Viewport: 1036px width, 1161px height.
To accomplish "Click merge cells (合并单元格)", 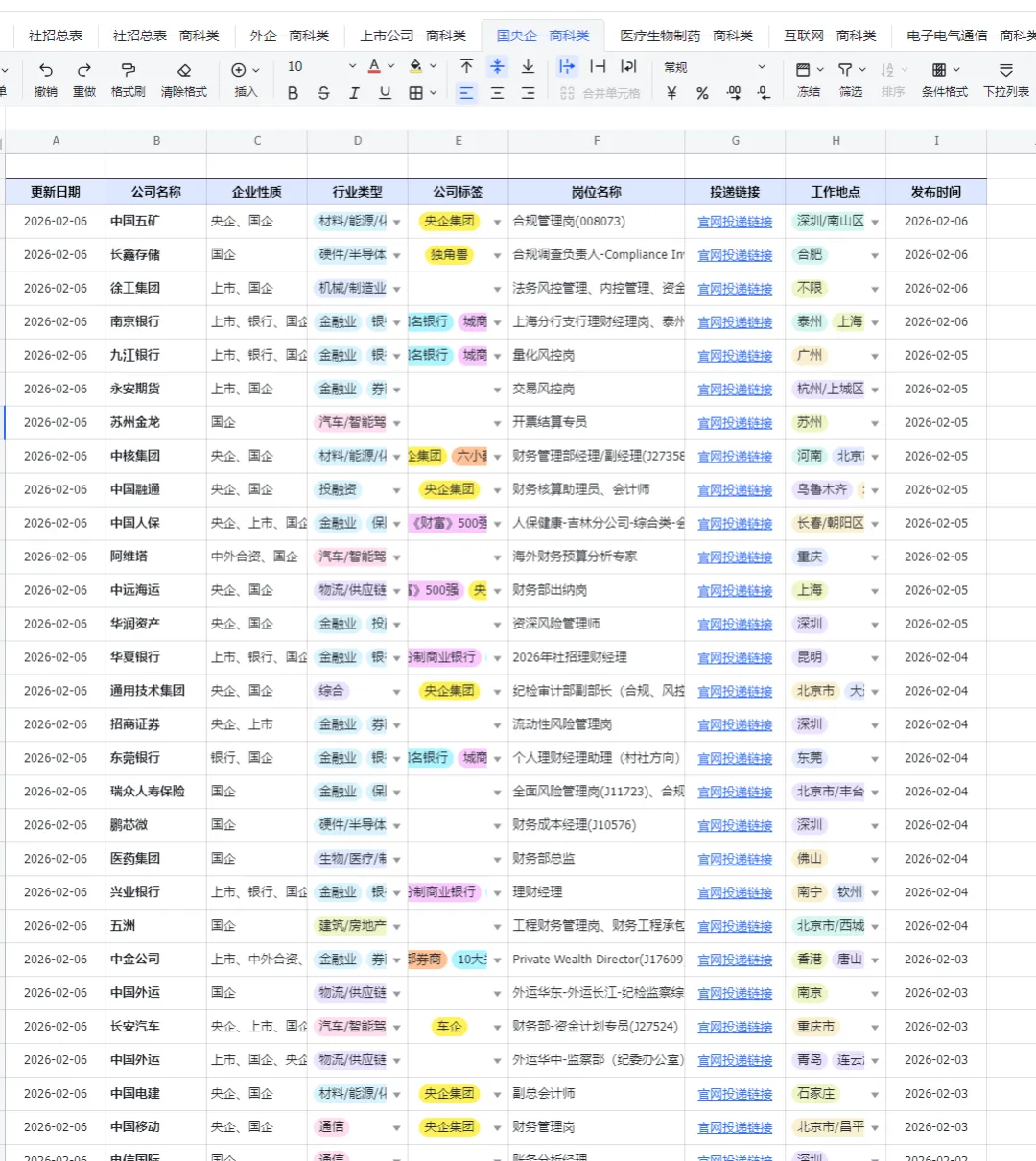I will 600,93.
